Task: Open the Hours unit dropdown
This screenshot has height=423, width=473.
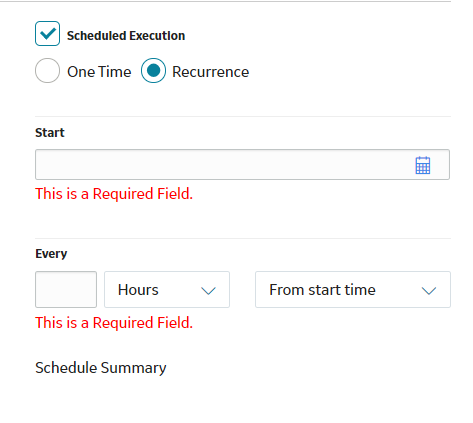Action: coord(167,289)
